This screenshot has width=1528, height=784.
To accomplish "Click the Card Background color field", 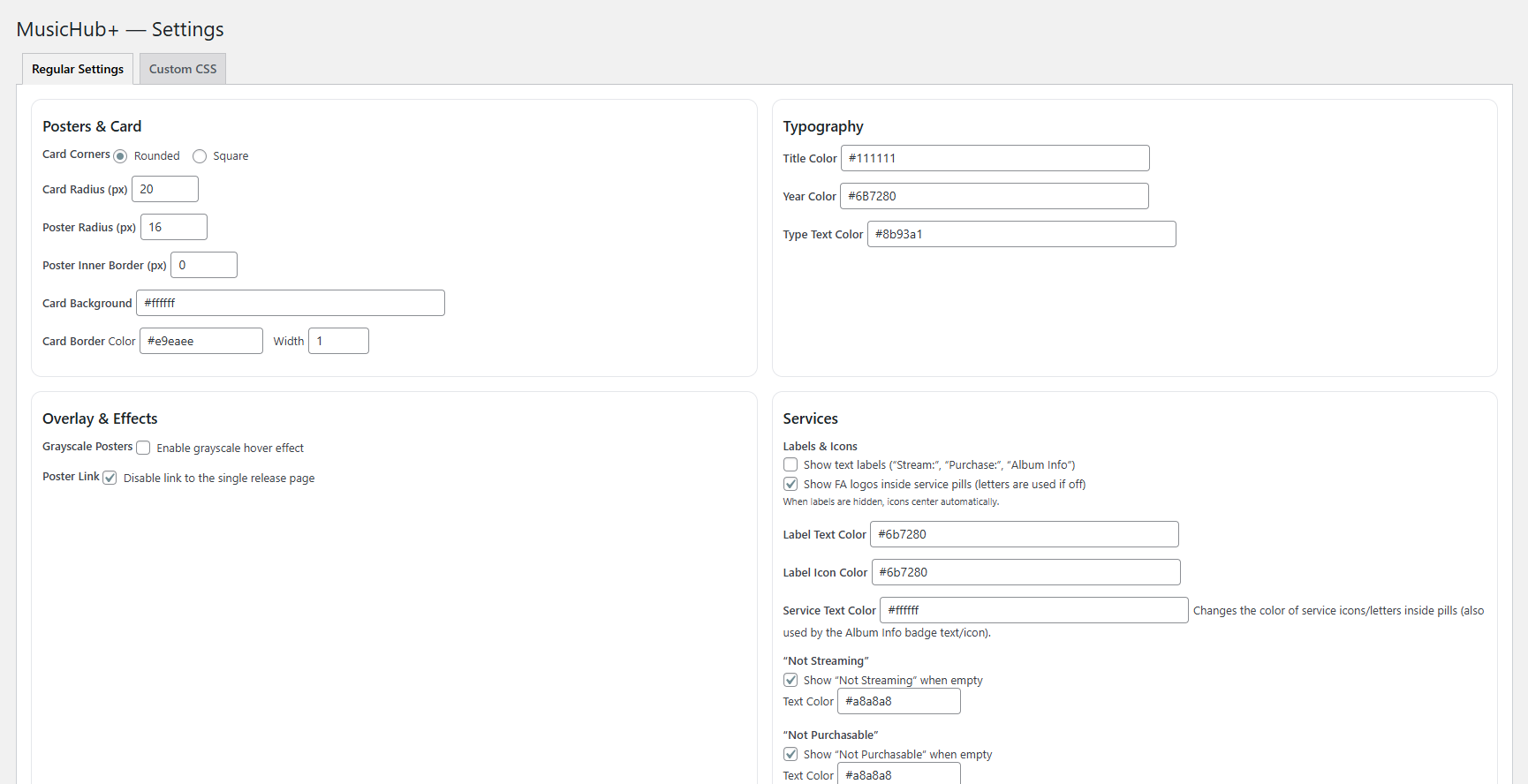I will click(291, 303).
